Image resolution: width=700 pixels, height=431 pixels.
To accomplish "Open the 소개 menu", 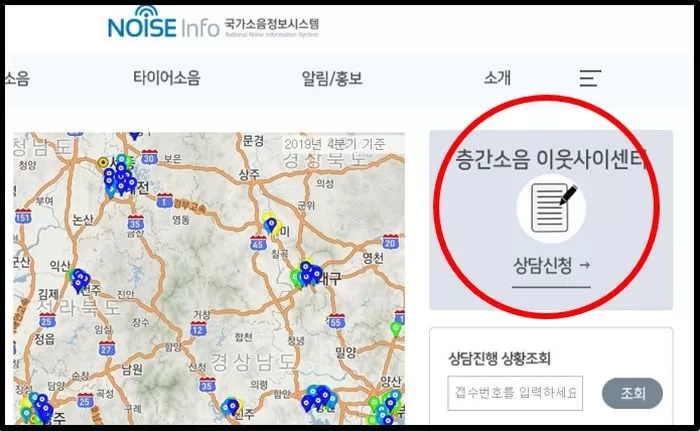I will 497,78.
